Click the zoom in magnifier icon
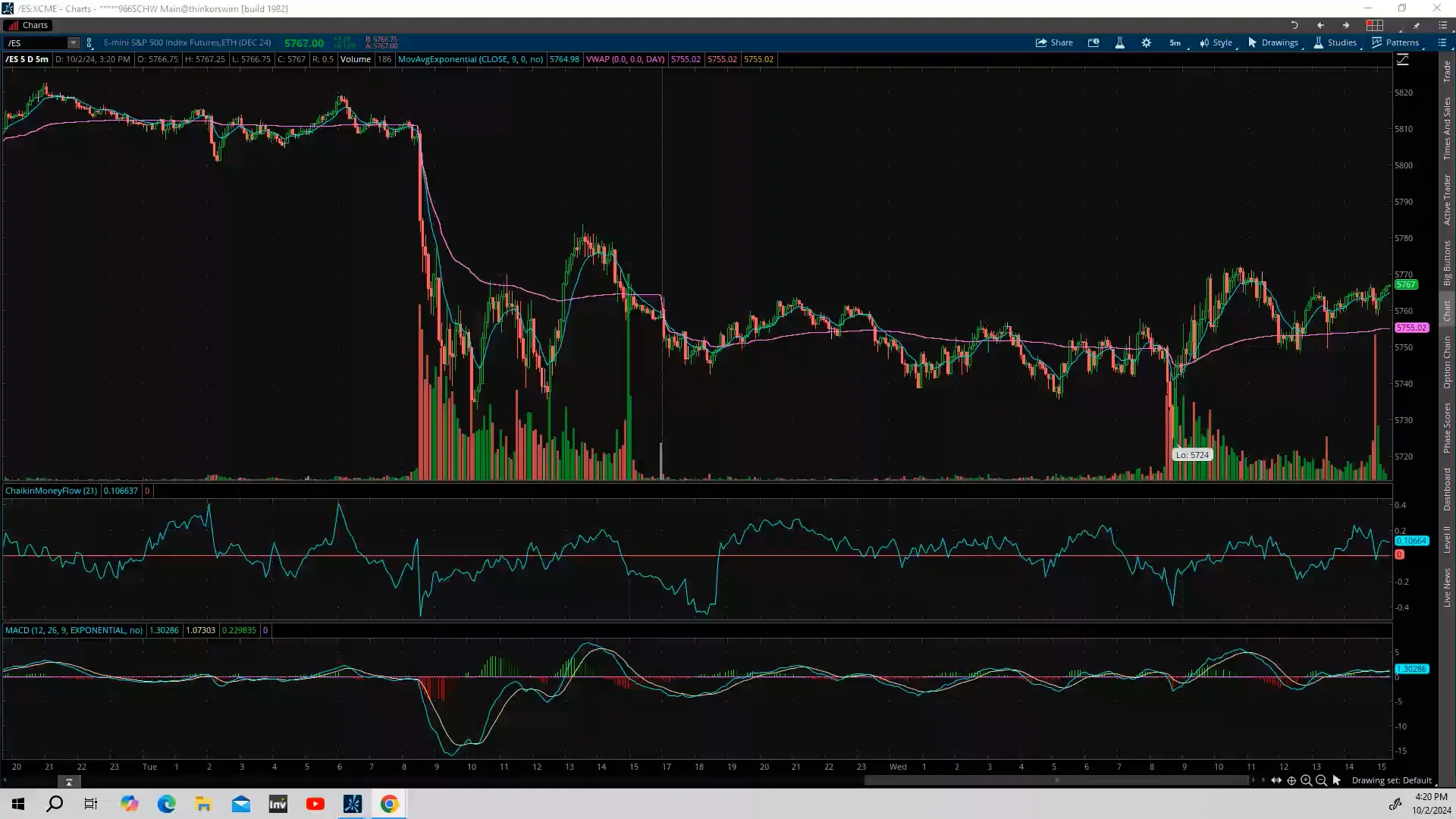Viewport: 1456px width, 819px height. click(1306, 780)
